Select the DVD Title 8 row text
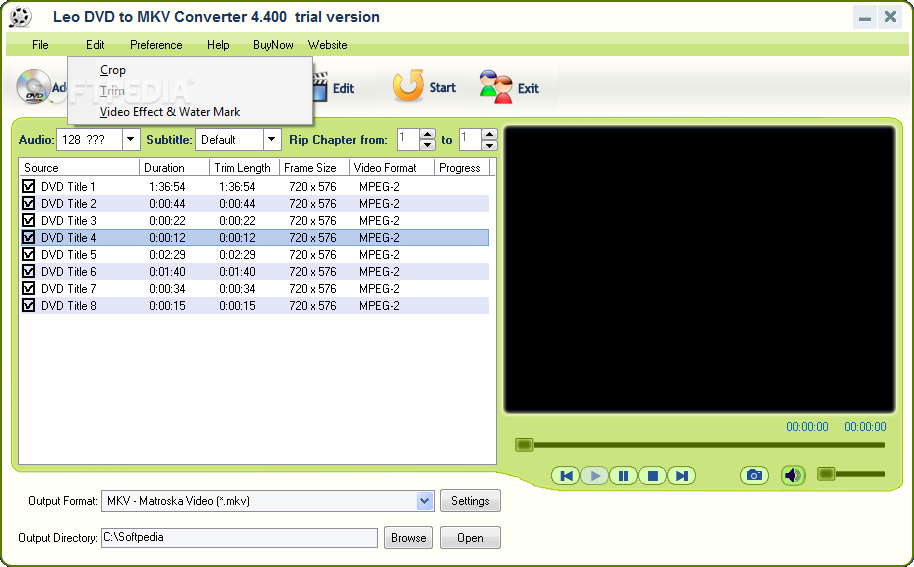Screen dimensions: 914x567 (x=68, y=305)
